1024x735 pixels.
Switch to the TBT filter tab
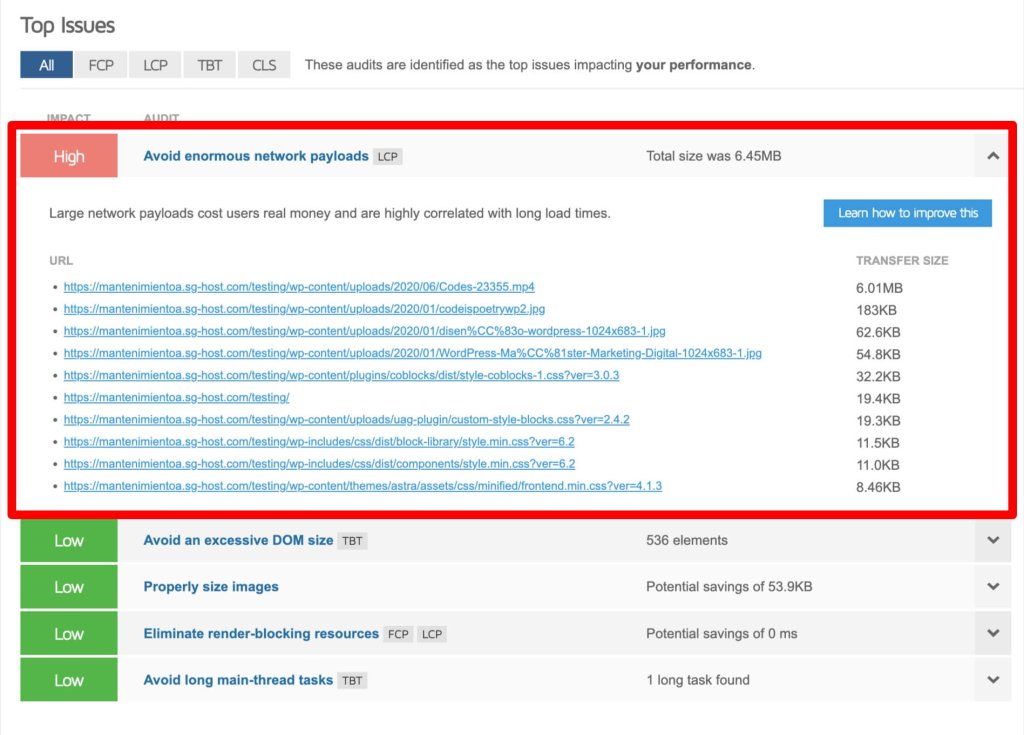pos(210,65)
